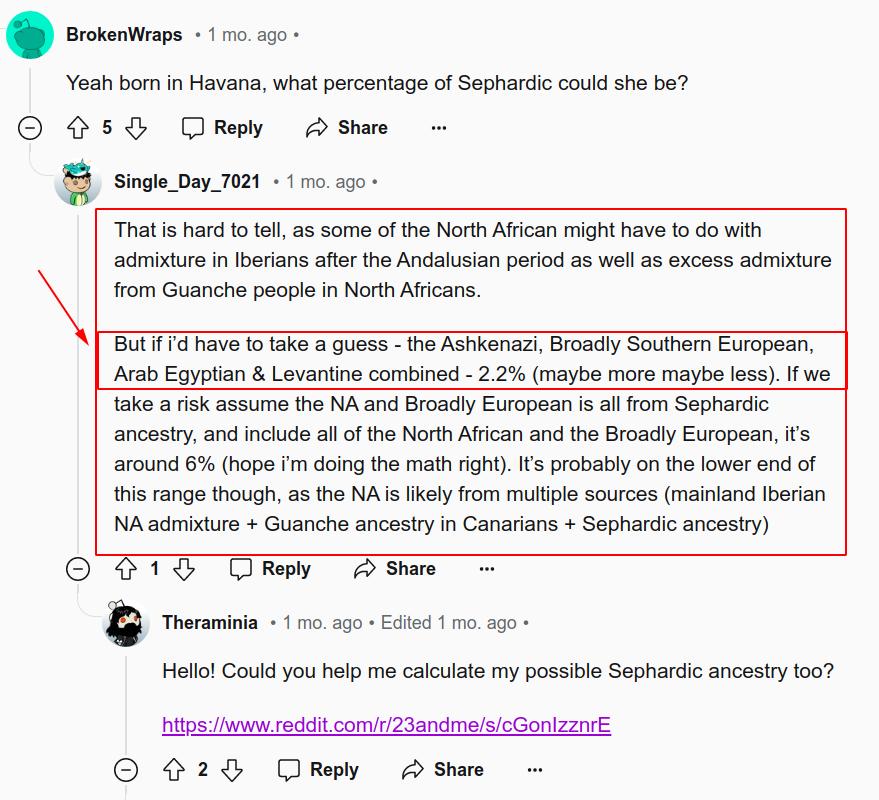Downvote BrokenWraps' comment
Screen dimensions: 879x800
[x=136, y=128]
